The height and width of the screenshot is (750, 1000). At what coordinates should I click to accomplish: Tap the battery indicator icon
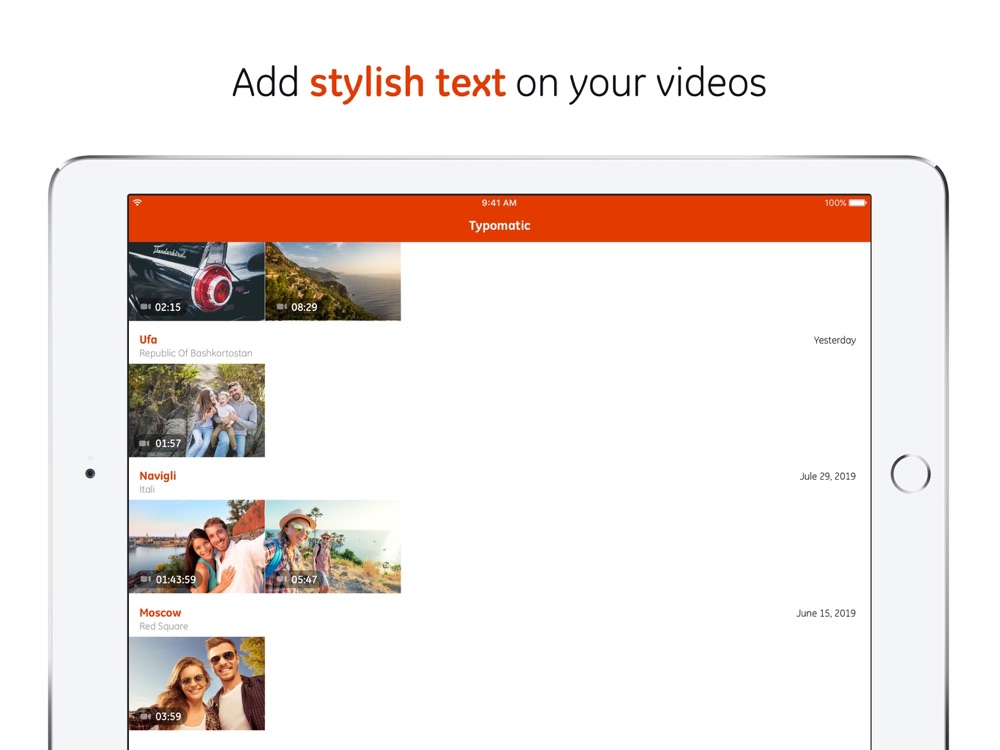(858, 203)
